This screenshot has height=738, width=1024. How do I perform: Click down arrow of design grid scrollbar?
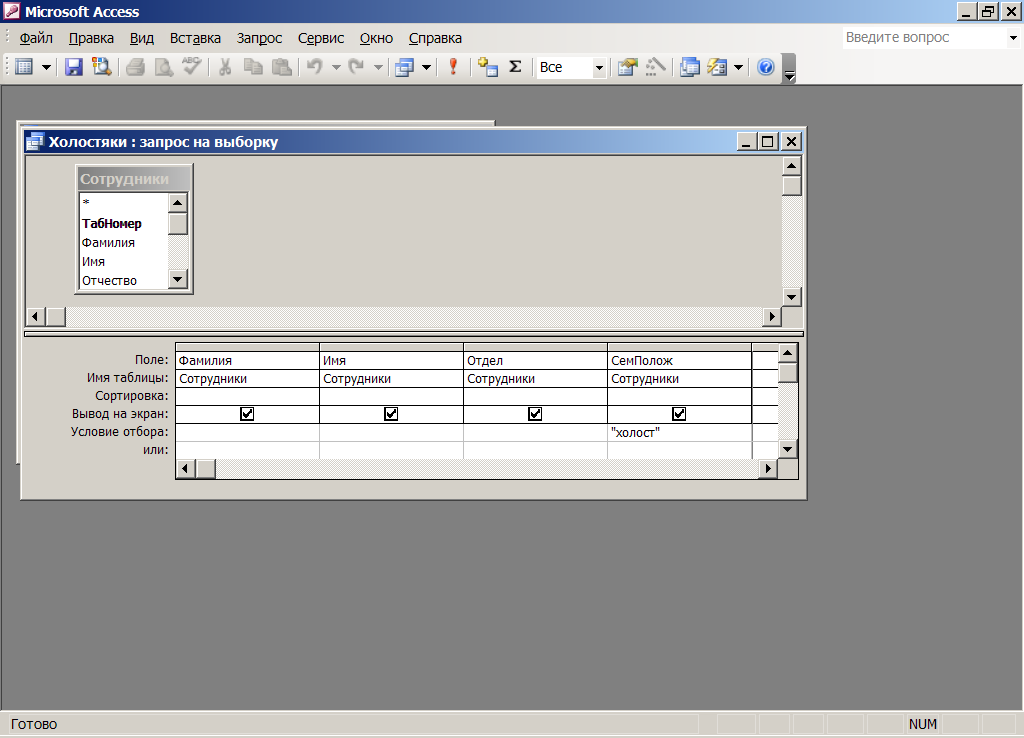pyautogui.click(x=788, y=449)
